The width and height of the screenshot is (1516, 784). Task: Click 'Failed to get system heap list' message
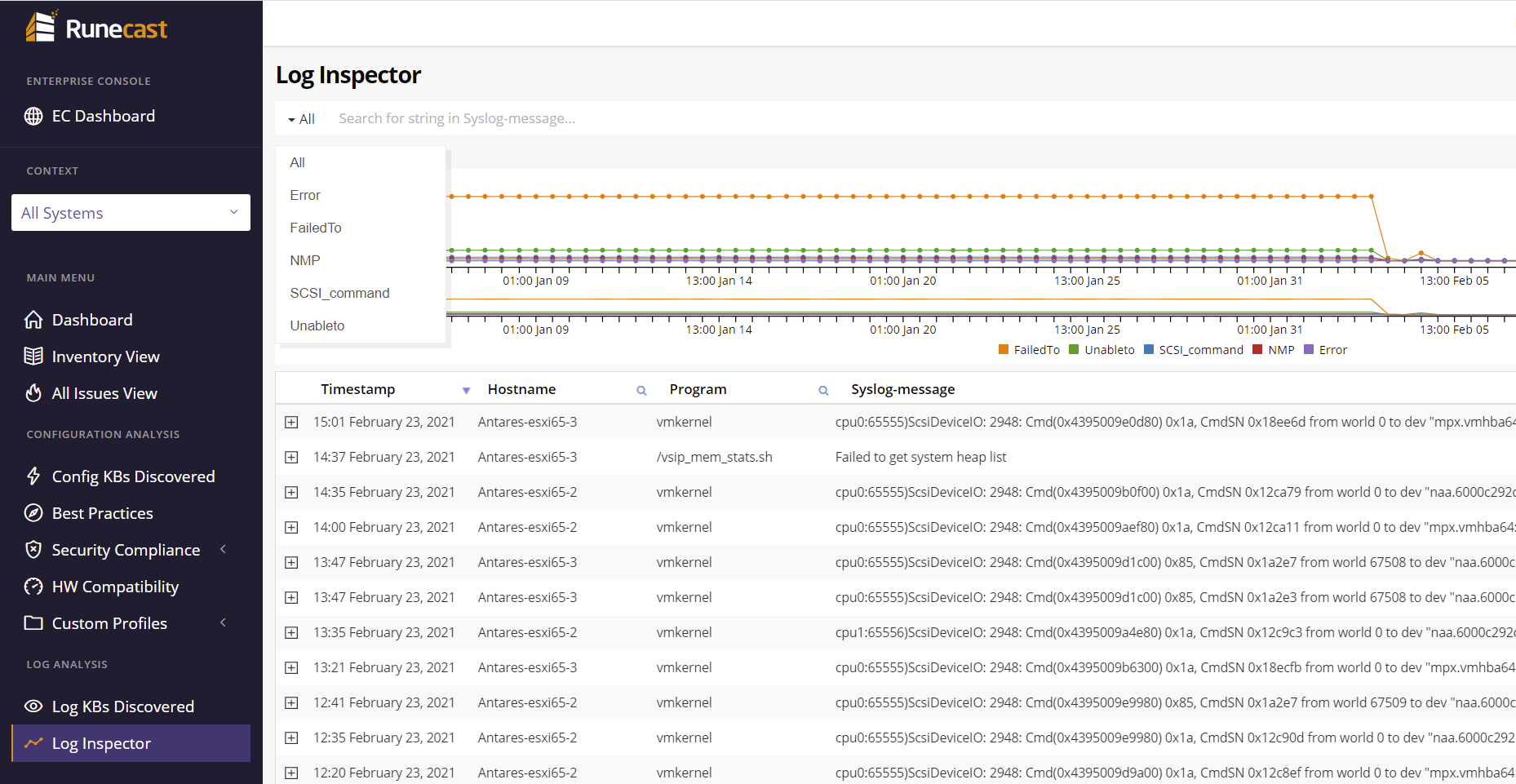tap(920, 457)
